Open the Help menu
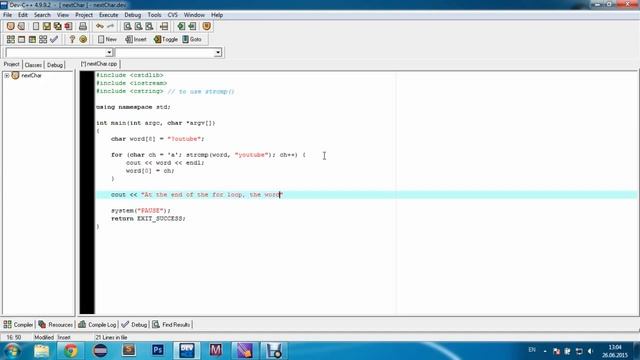The image size is (640, 360). tap(217, 15)
